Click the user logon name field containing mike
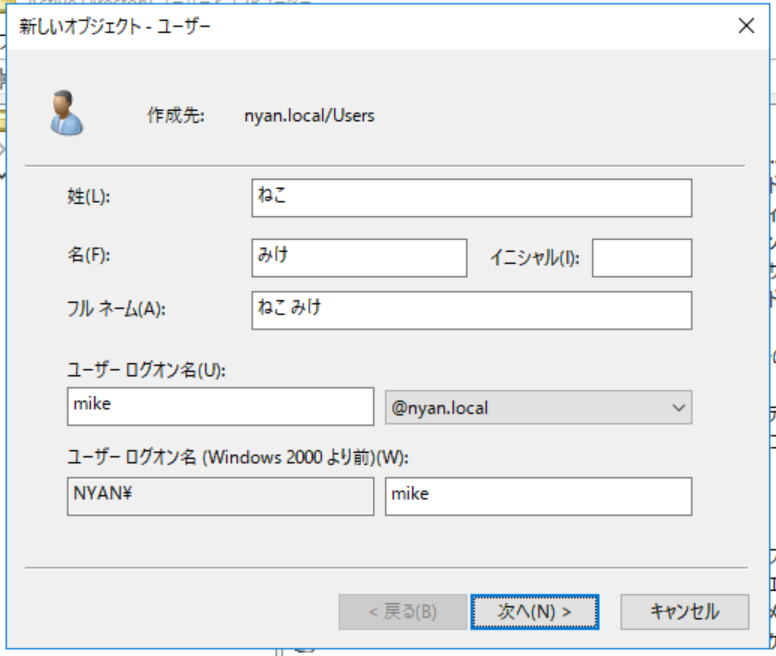 pyautogui.click(x=220, y=407)
